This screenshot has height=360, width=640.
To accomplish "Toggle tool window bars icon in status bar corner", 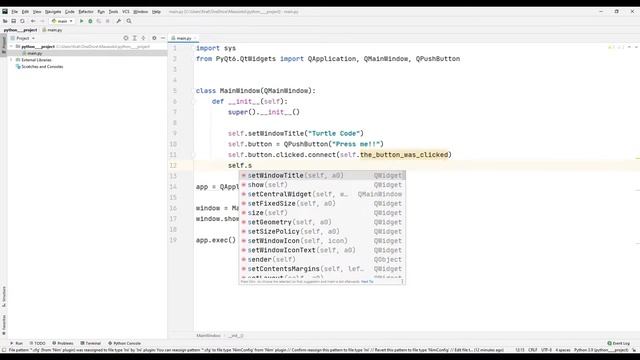I will pos(4,350).
